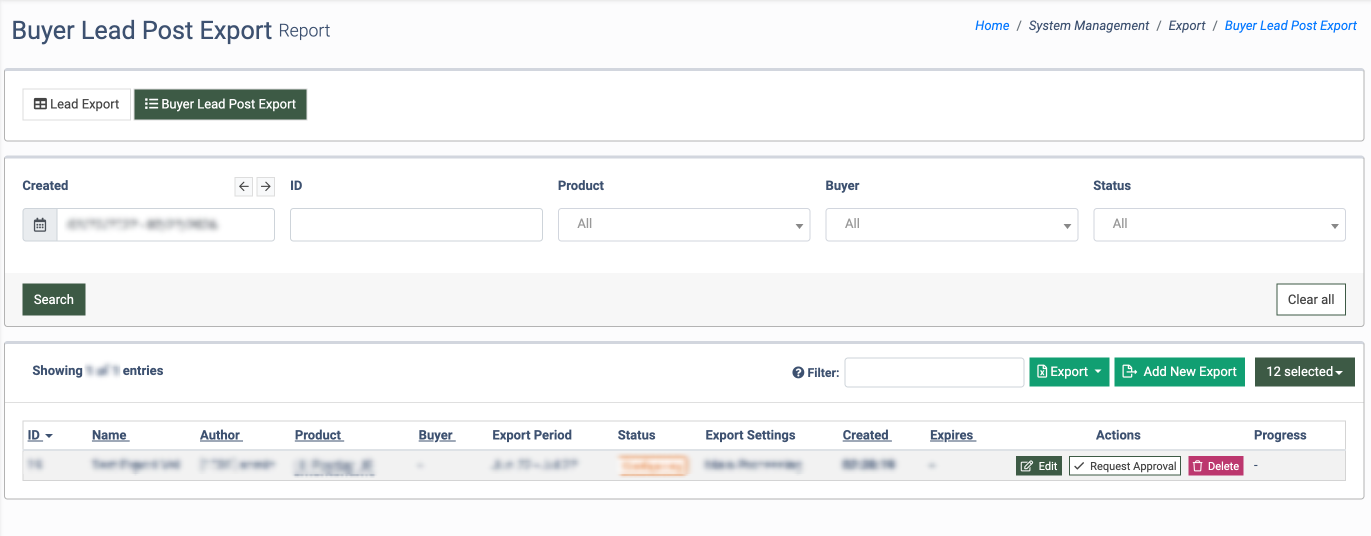Sort table by Buyer column header

[x=436, y=435]
